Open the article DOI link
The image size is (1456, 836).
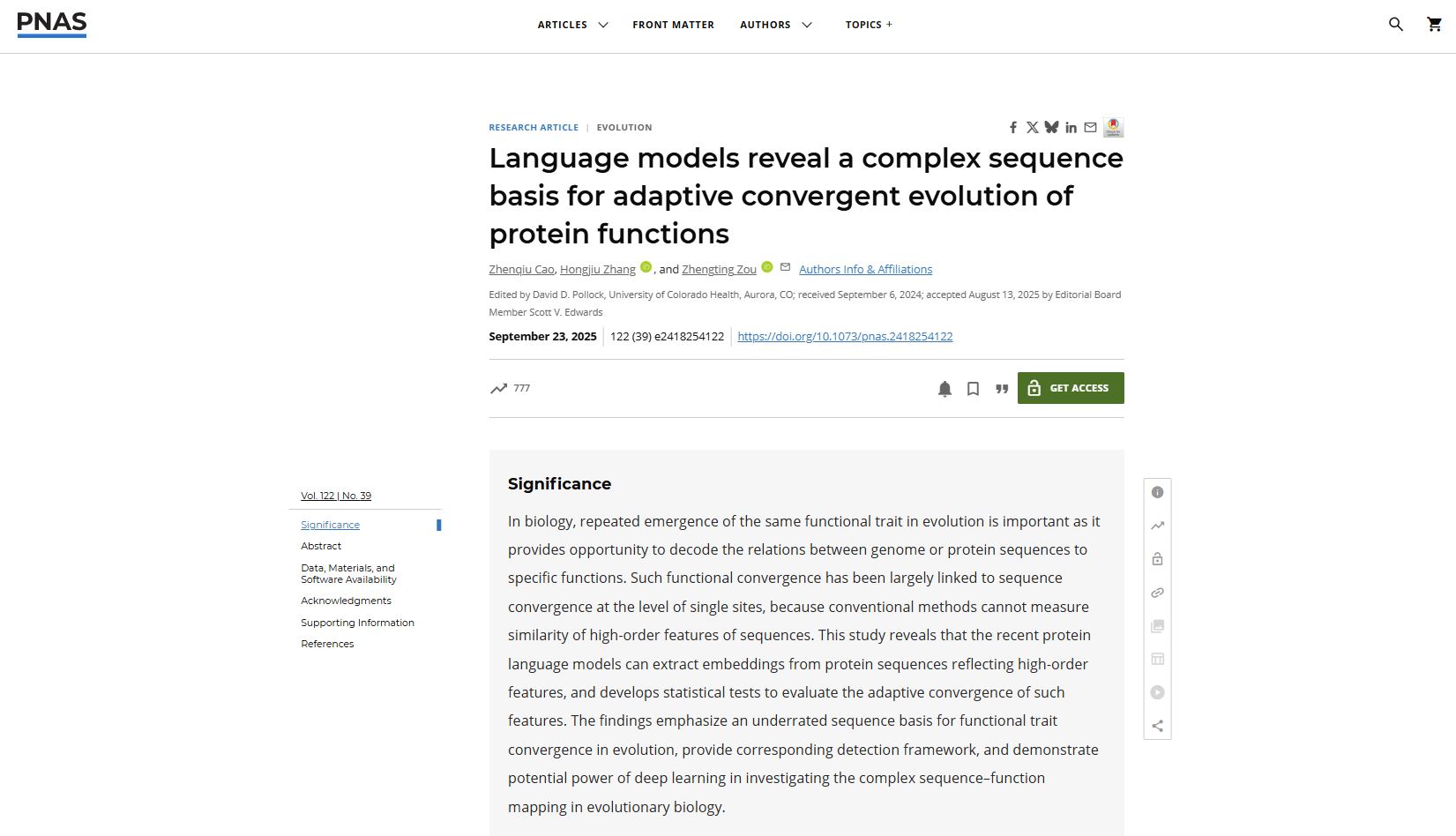click(x=845, y=336)
